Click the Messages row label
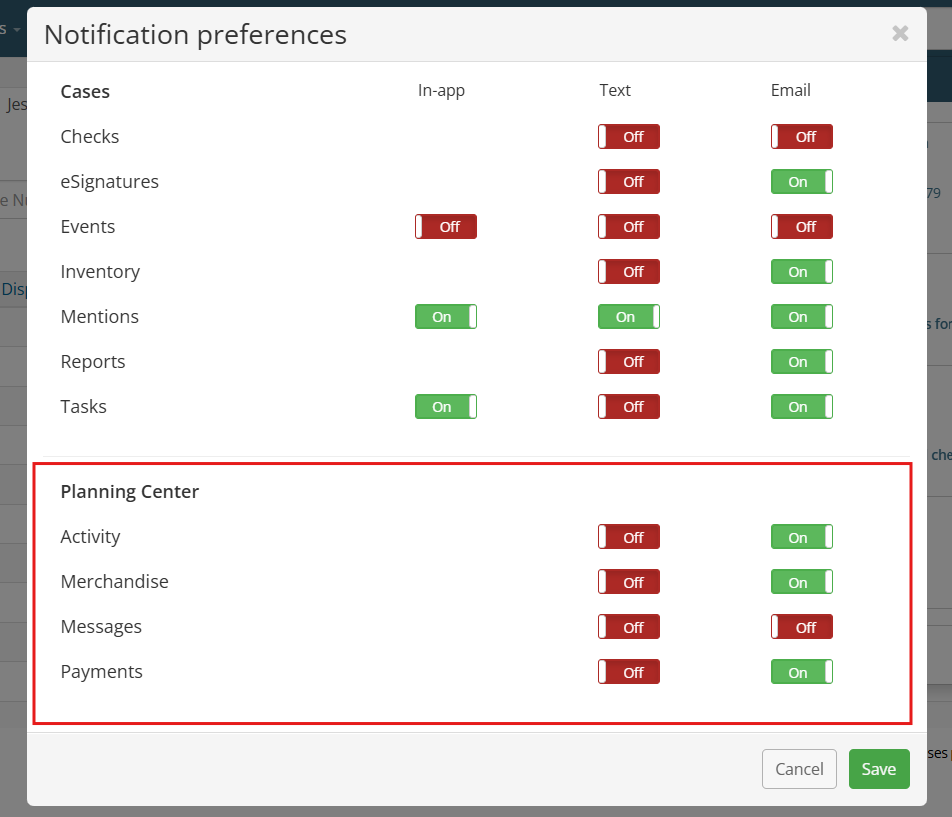Image resolution: width=952 pixels, height=817 pixels. tap(101, 626)
